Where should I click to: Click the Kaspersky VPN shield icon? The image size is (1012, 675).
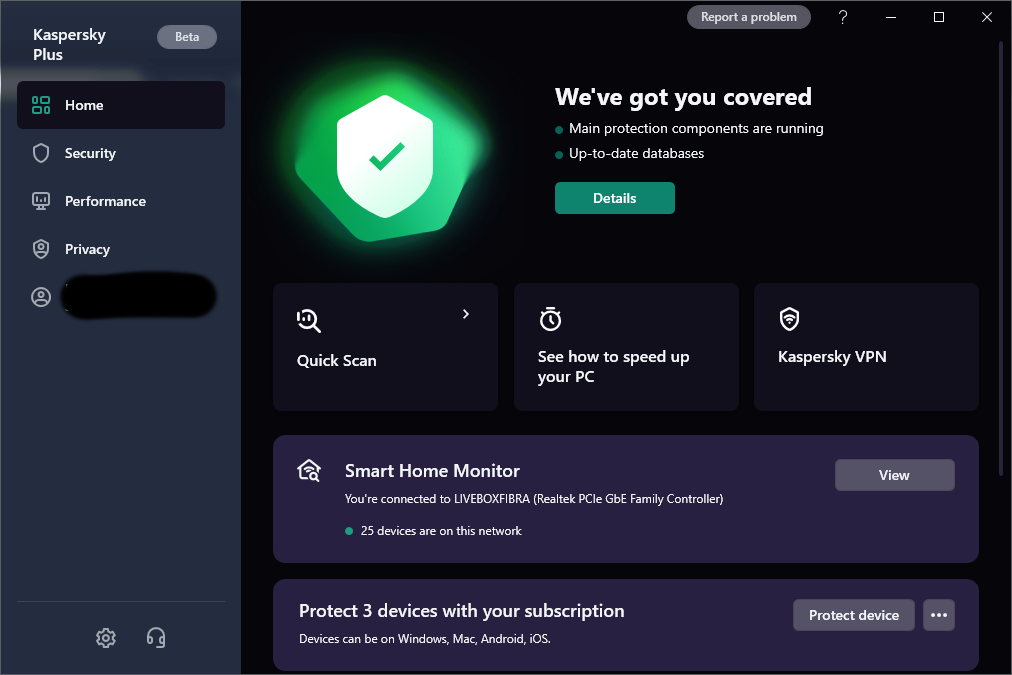tap(790, 319)
